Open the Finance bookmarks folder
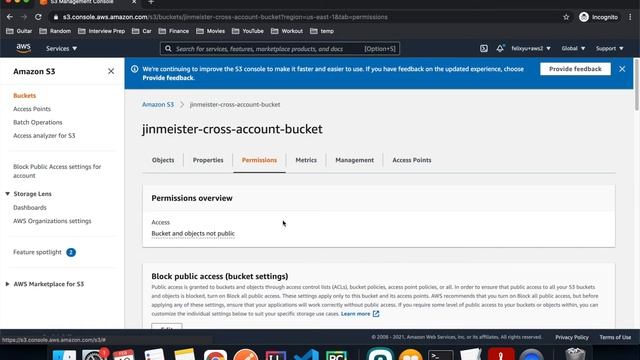The height and width of the screenshot is (360, 640). tap(173, 31)
